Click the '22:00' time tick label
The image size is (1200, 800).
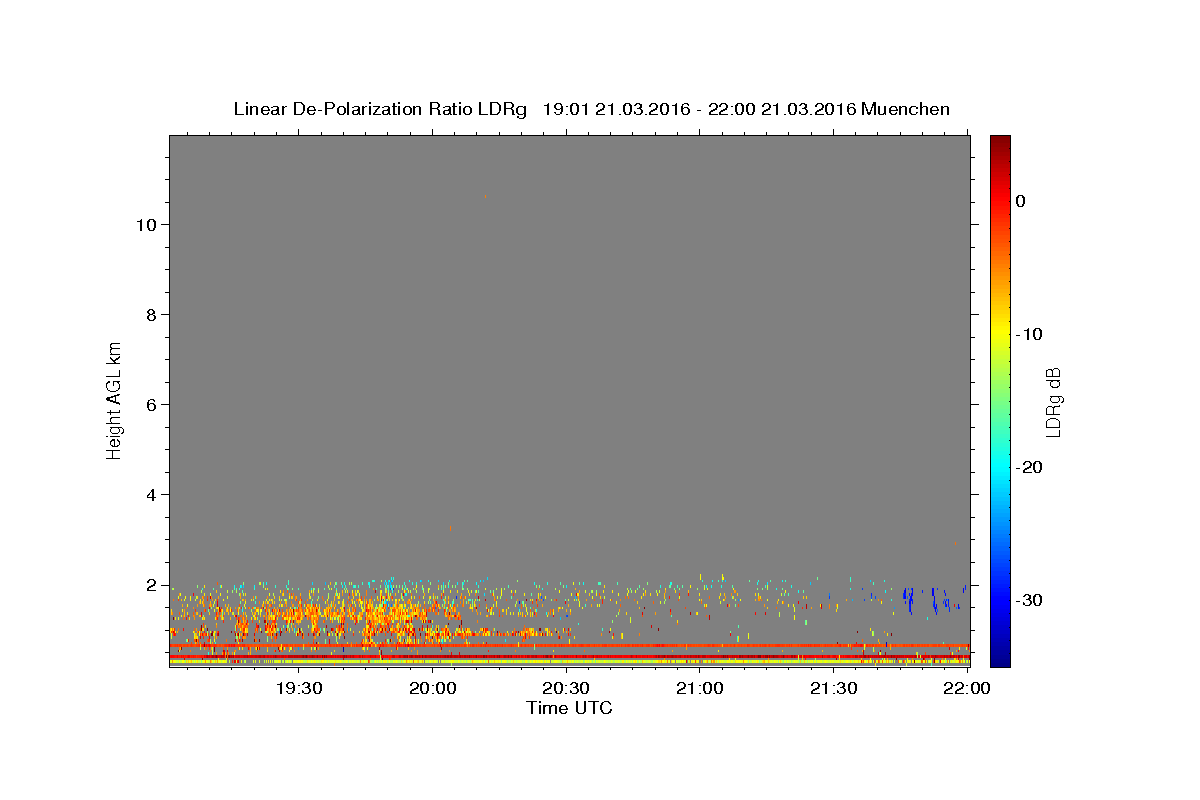[x=966, y=688]
